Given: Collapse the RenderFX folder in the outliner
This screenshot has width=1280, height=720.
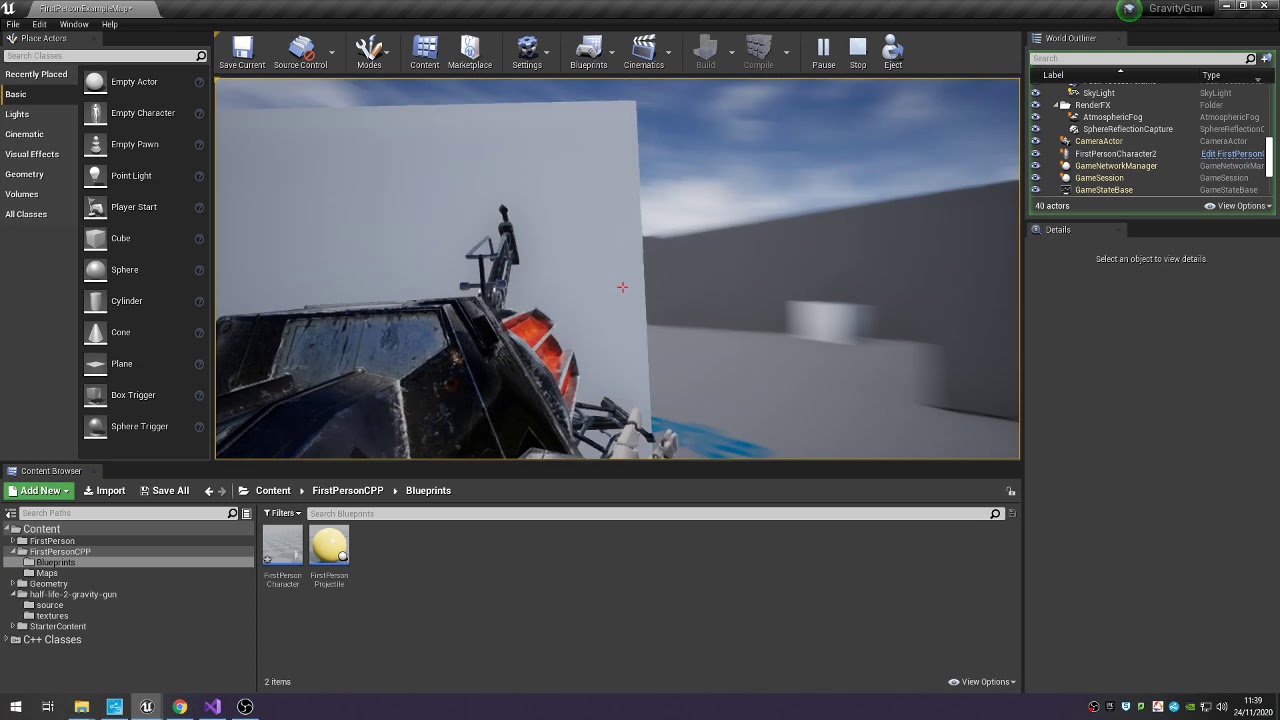Looking at the screenshot, I should (x=1056, y=105).
